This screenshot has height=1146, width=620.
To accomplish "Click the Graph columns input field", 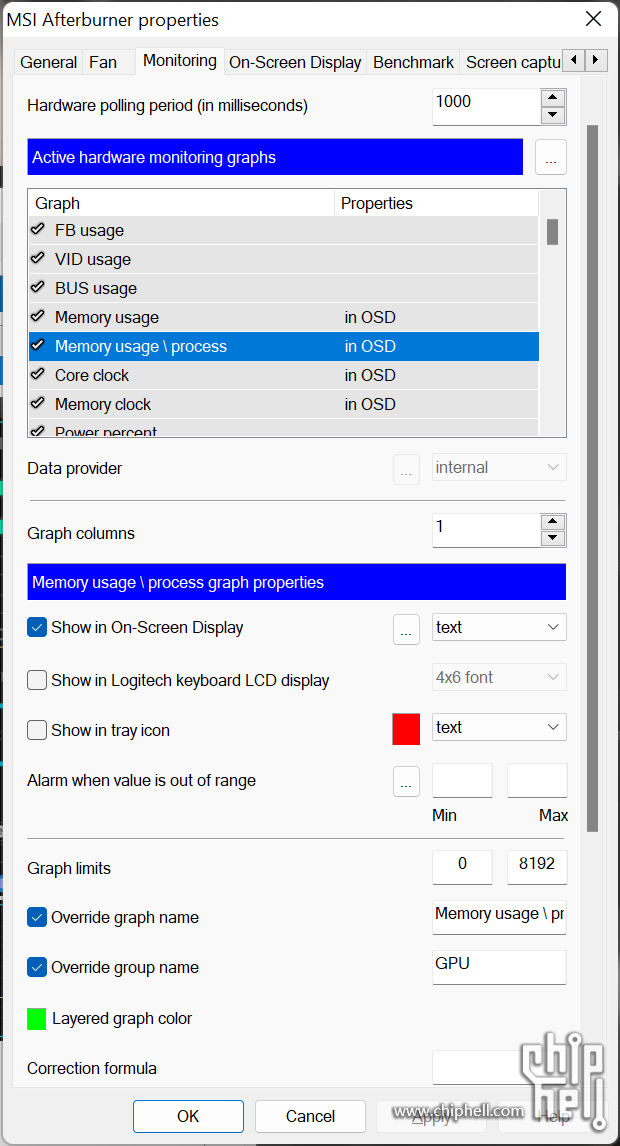I will pyautogui.click(x=487, y=531).
